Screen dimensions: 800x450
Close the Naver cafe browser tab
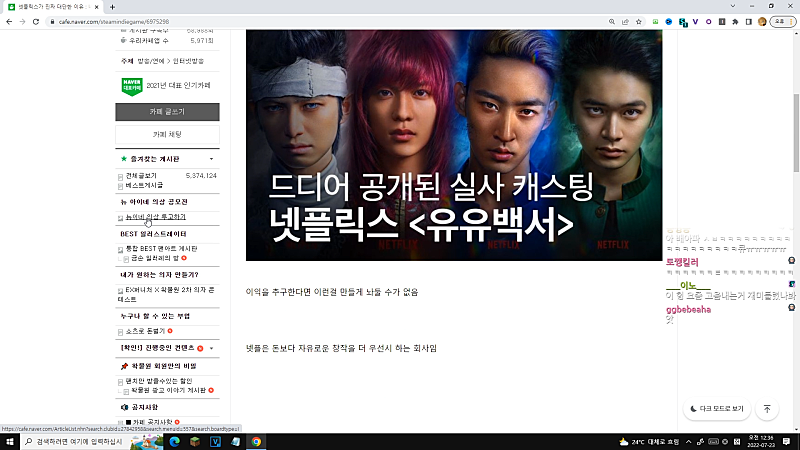(x=96, y=7)
